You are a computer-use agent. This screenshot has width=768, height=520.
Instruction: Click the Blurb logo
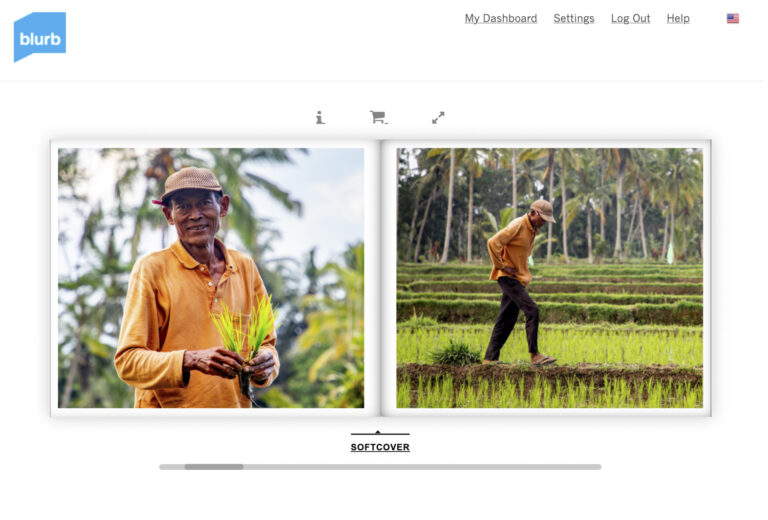click(40, 37)
